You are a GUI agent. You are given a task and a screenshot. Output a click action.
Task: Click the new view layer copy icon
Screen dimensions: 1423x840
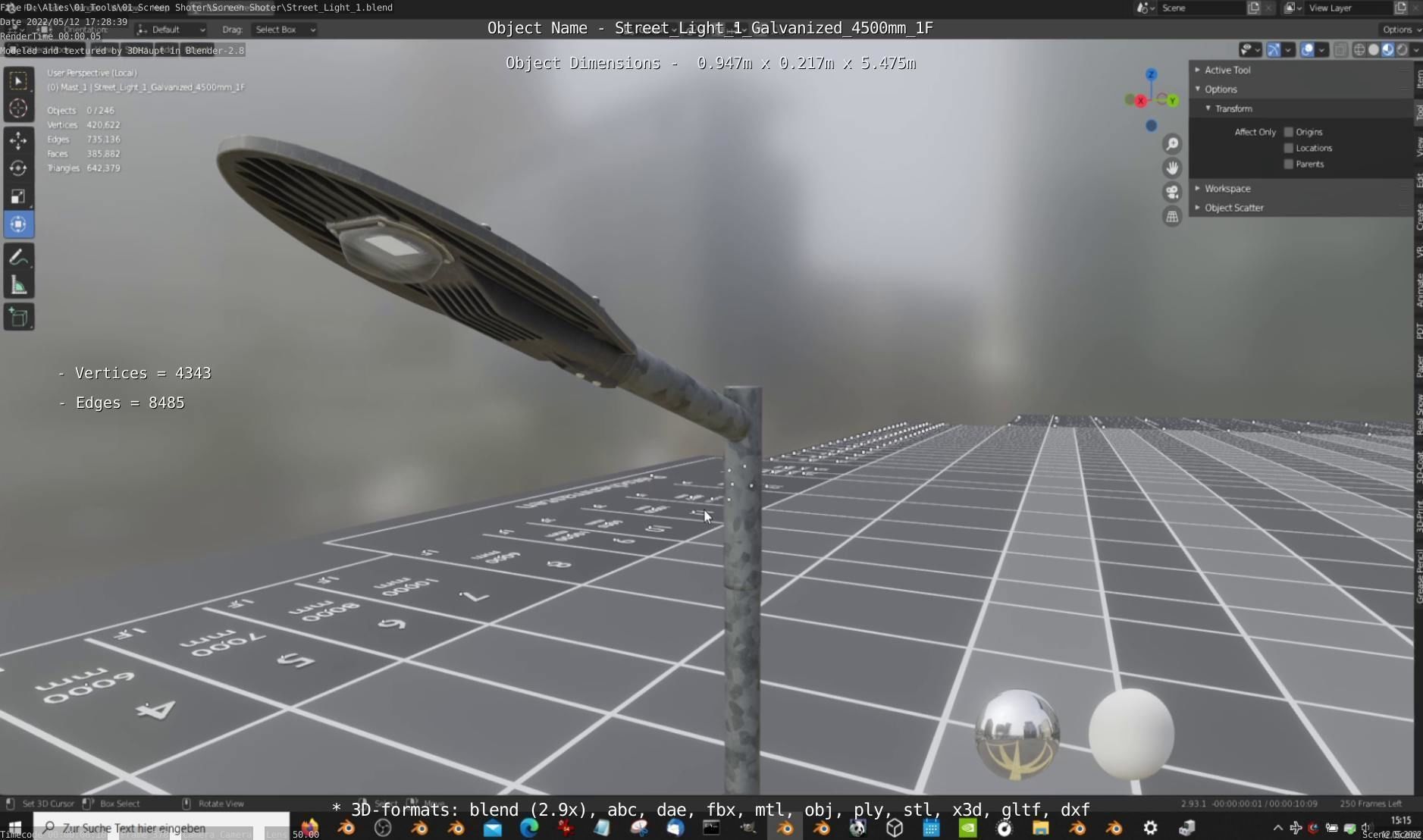pyautogui.click(x=1400, y=8)
